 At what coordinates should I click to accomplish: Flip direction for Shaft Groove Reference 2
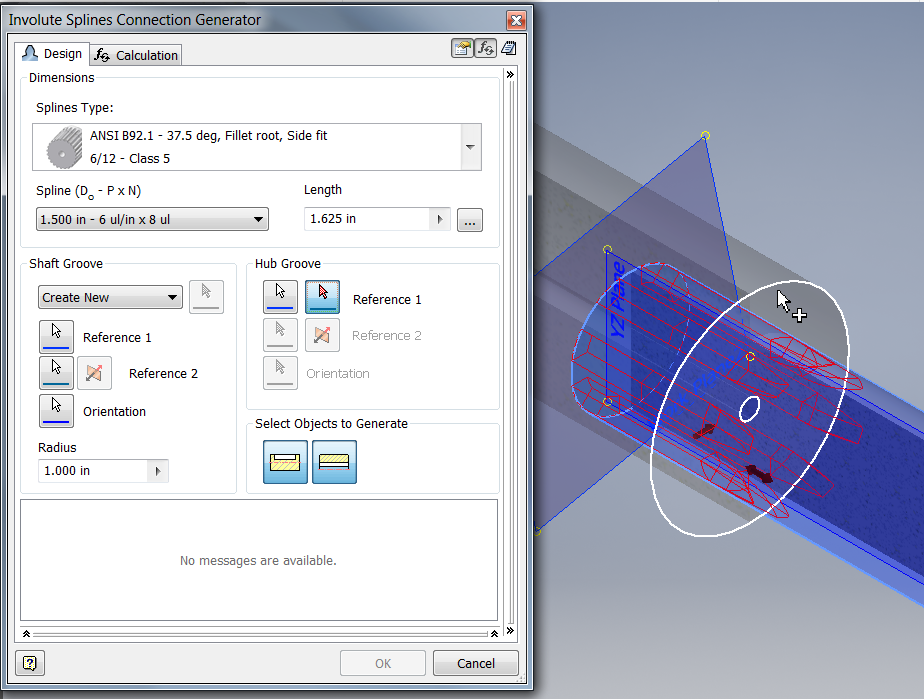click(94, 372)
